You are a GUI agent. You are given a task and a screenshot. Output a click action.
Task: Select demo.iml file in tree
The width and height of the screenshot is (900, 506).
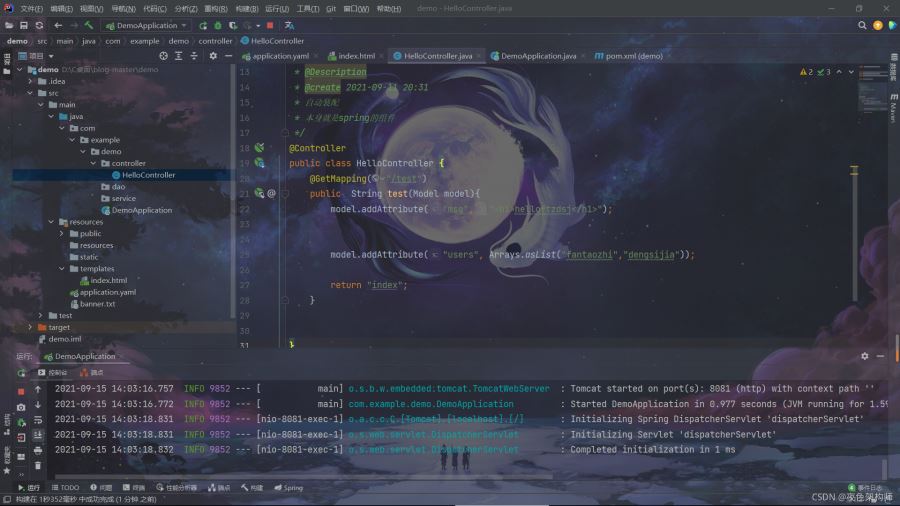click(64, 339)
